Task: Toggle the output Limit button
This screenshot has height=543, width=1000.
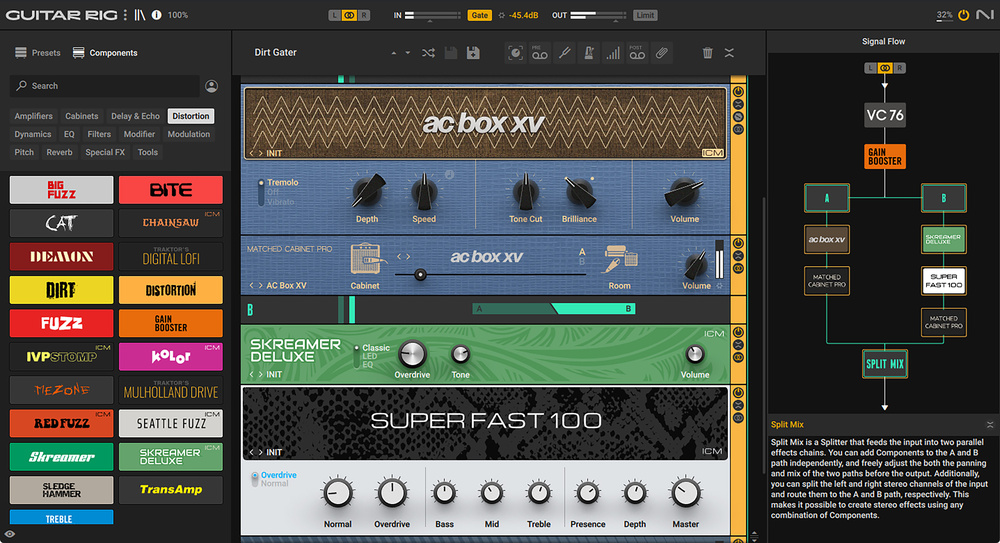Action: click(x=645, y=15)
